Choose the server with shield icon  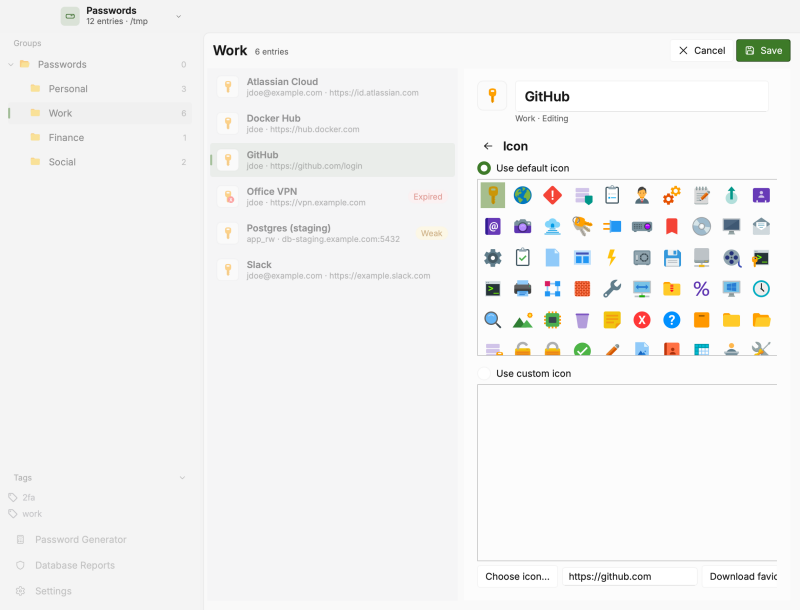(x=582, y=195)
